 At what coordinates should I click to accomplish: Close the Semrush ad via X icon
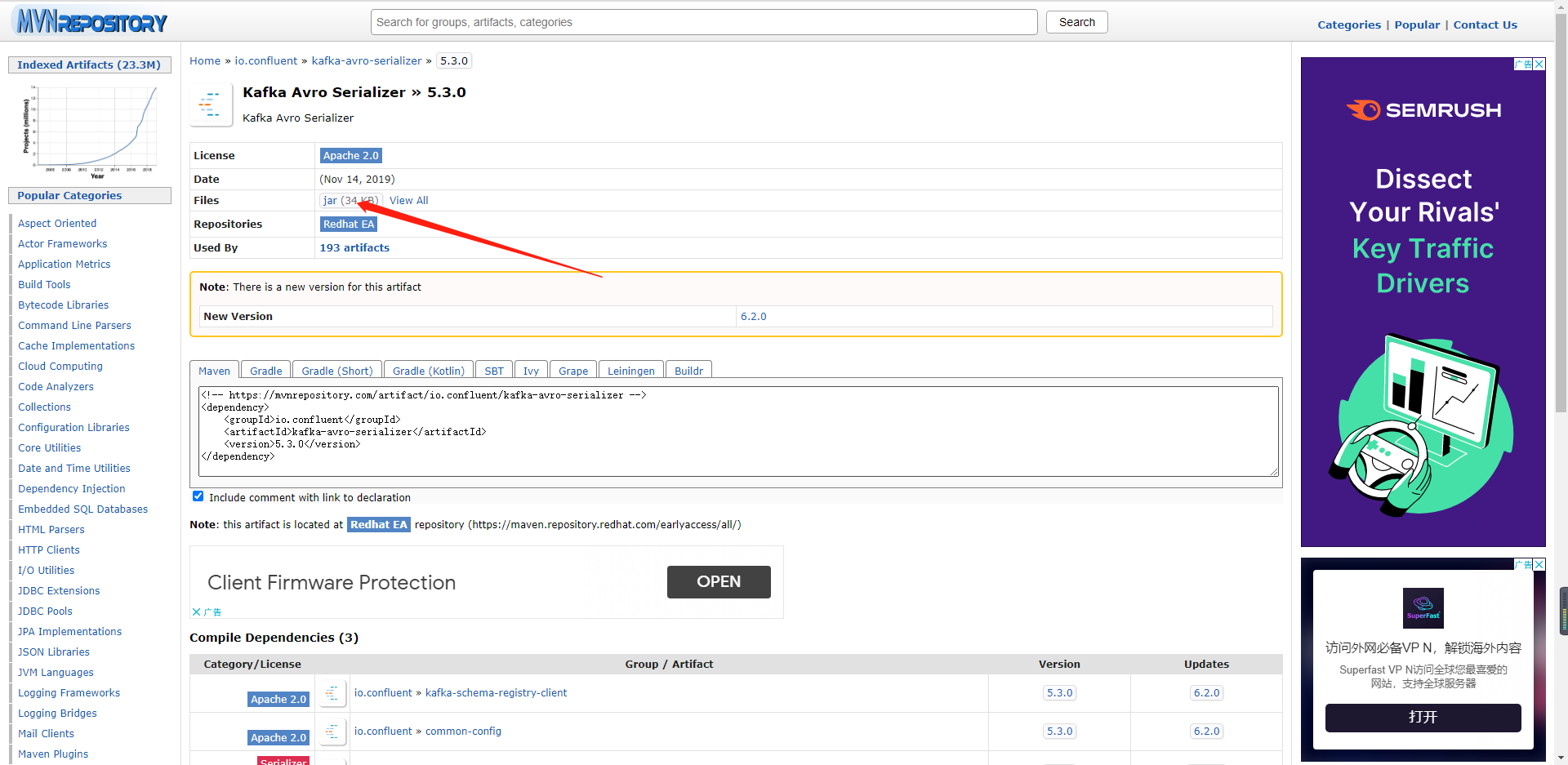[1539, 64]
